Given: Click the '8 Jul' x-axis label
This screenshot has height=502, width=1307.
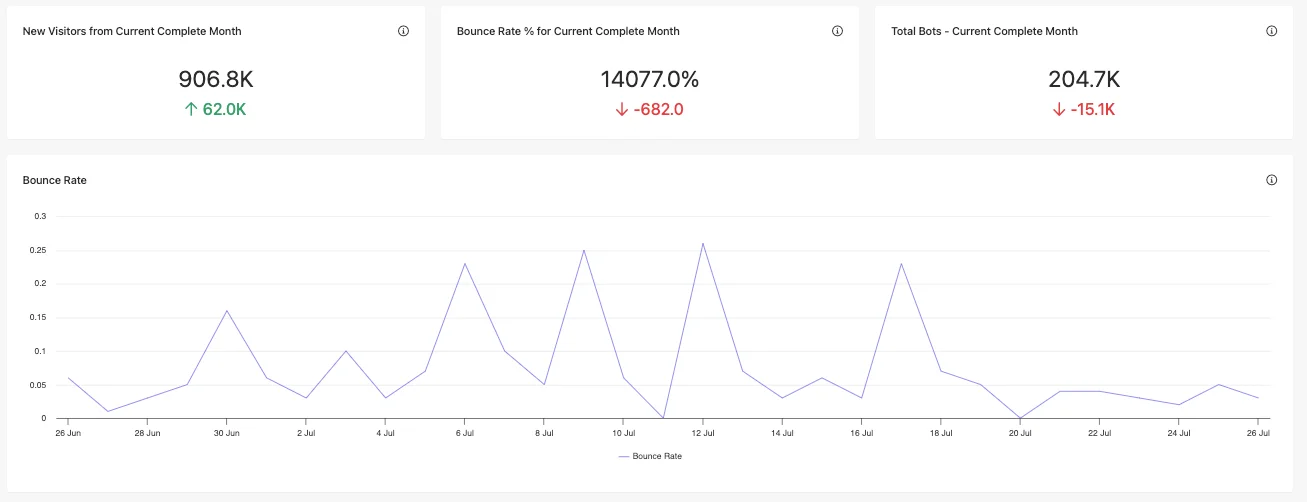Looking at the screenshot, I should [544, 434].
